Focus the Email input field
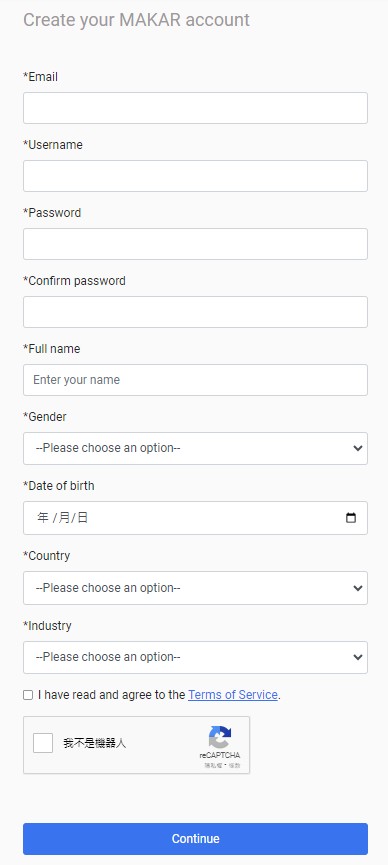The image size is (388, 865). (x=195, y=108)
